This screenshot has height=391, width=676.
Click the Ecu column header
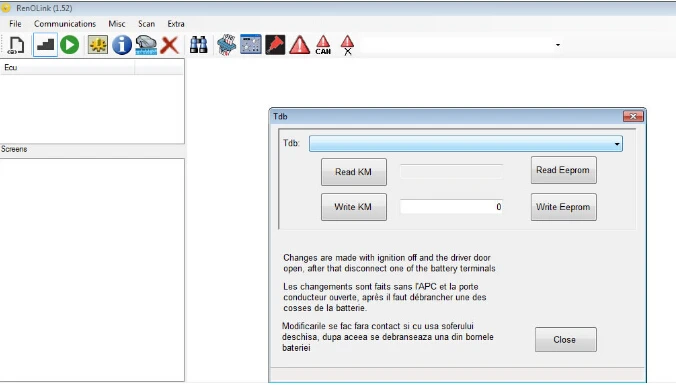coord(67,67)
